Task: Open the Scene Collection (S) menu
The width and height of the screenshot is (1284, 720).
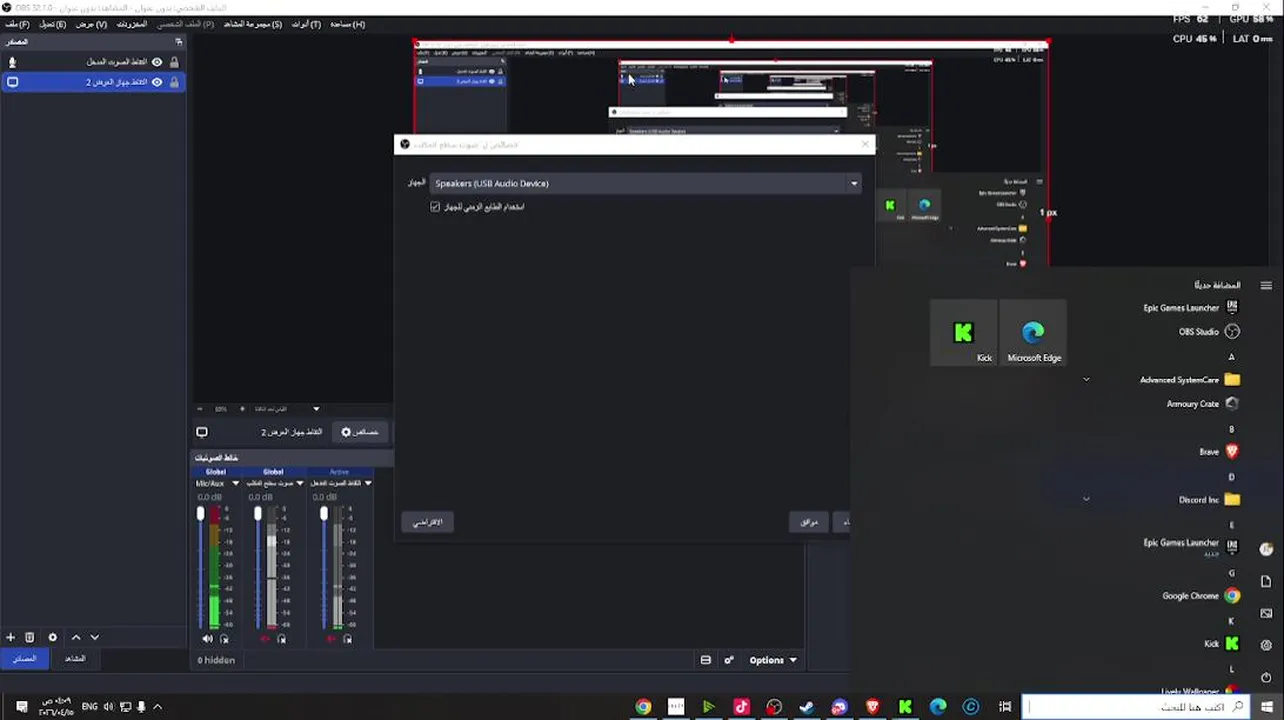Action: point(252,24)
